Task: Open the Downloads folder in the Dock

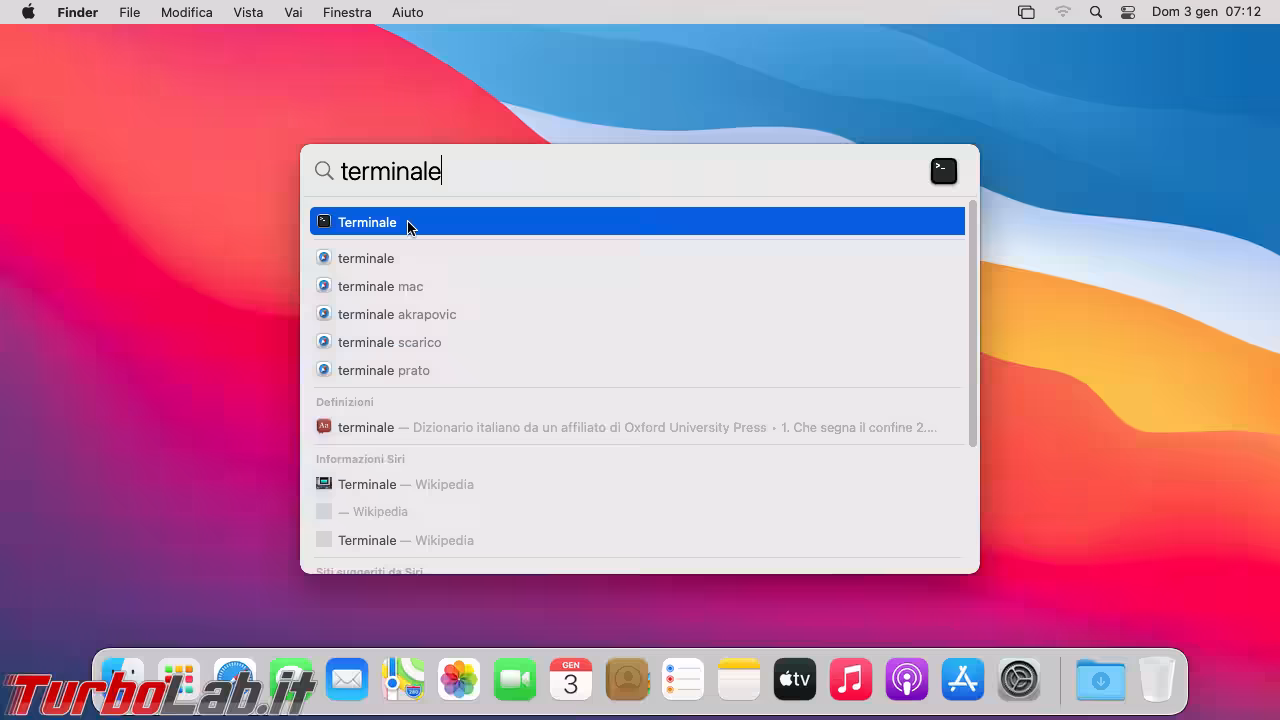Action: (x=1100, y=680)
